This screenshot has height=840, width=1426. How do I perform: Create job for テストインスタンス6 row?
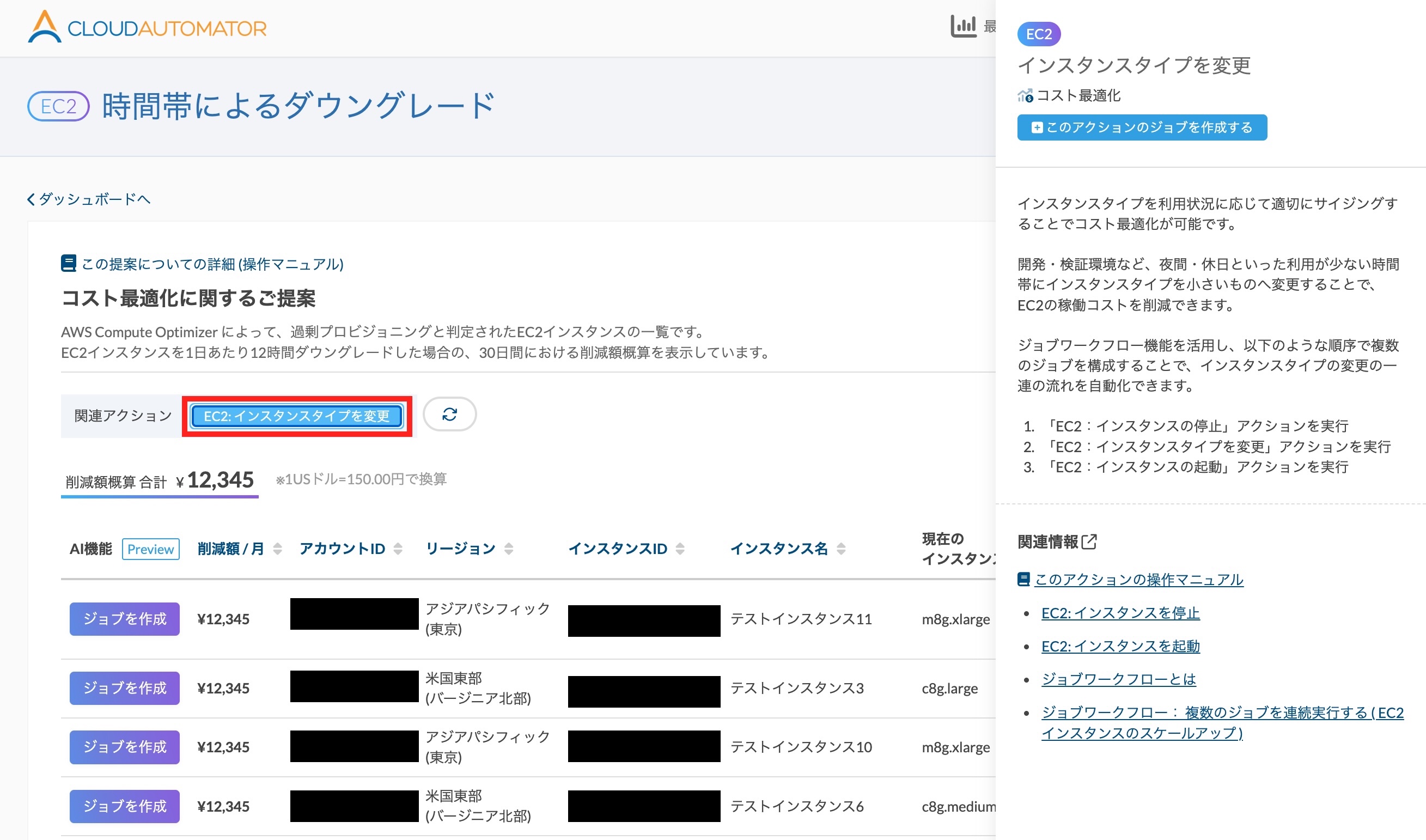point(125,806)
